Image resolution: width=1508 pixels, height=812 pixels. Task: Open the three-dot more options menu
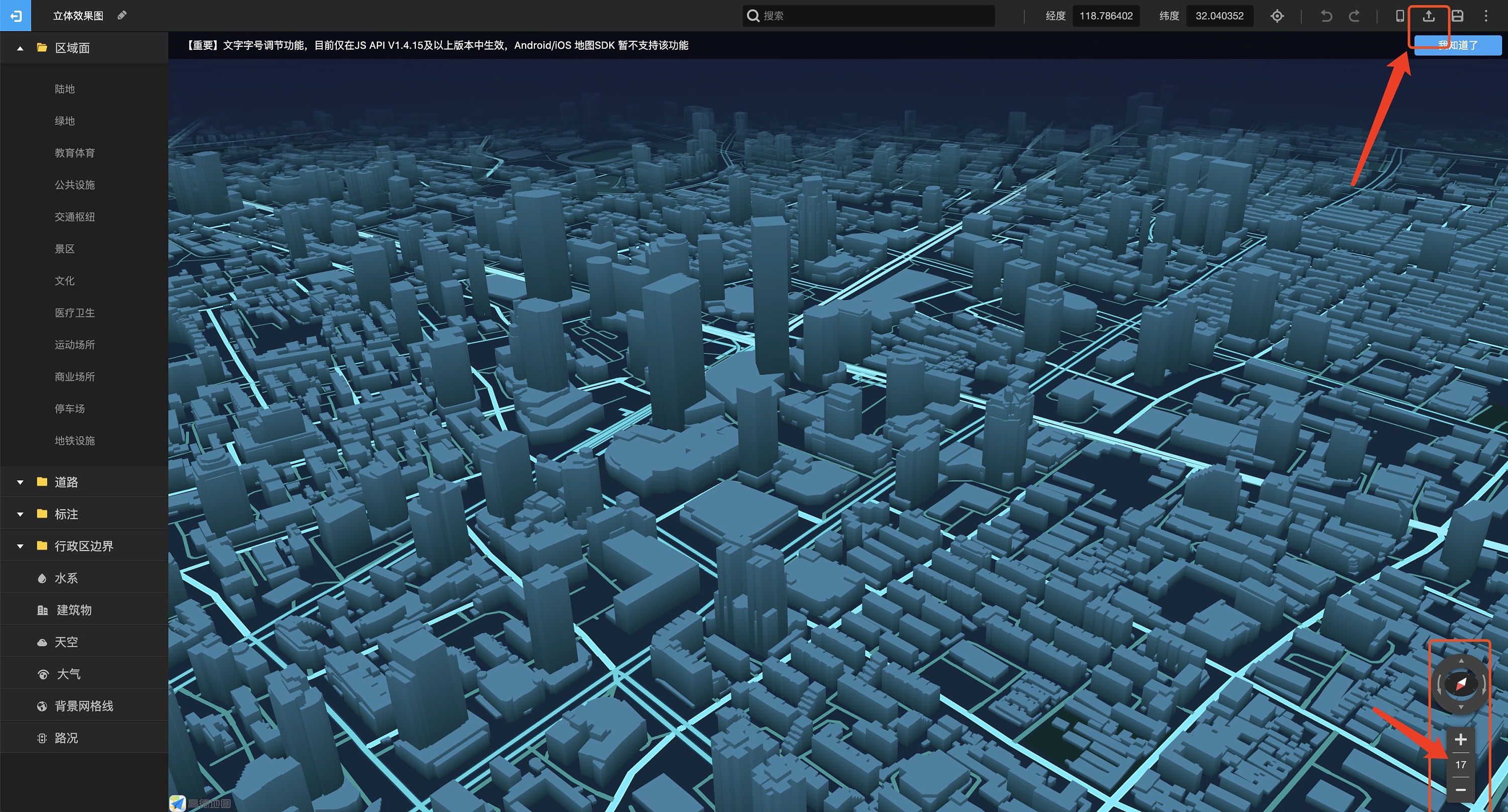pos(1486,16)
